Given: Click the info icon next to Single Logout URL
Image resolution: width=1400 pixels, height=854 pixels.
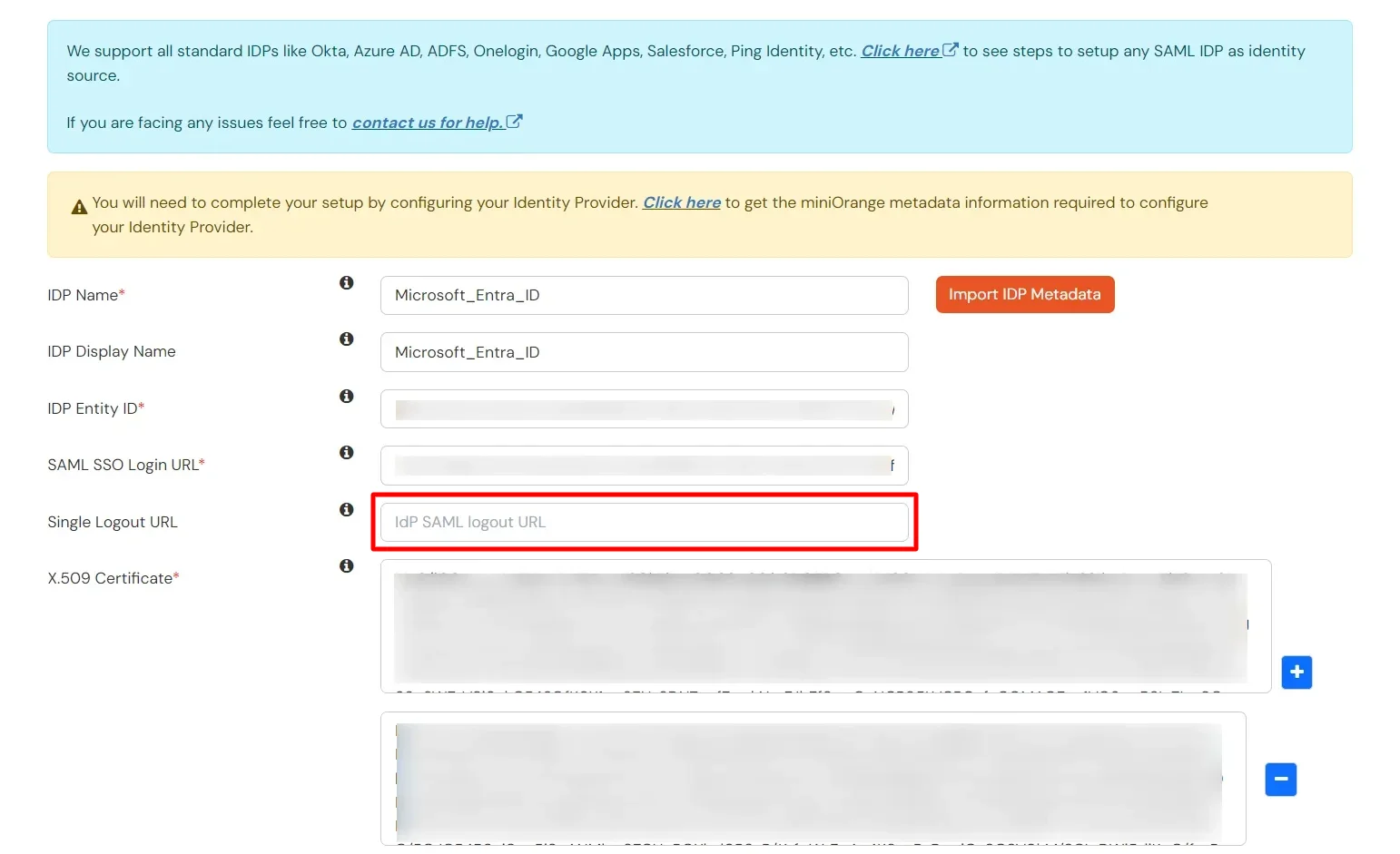Looking at the screenshot, I should [x=346, y=509].
